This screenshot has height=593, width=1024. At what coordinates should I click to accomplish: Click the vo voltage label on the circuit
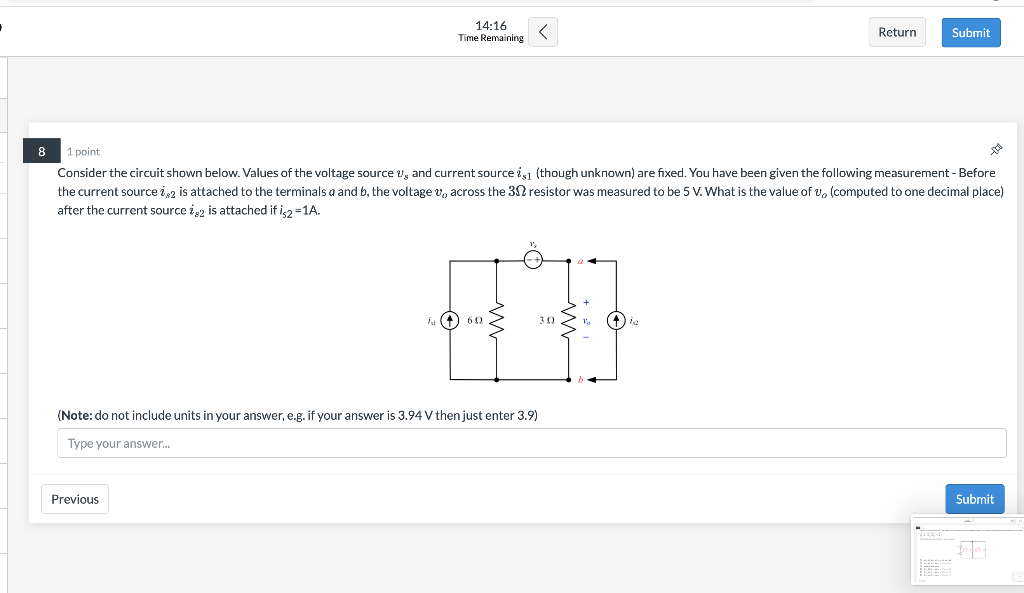pyautogui.click(x=586, y=321)
